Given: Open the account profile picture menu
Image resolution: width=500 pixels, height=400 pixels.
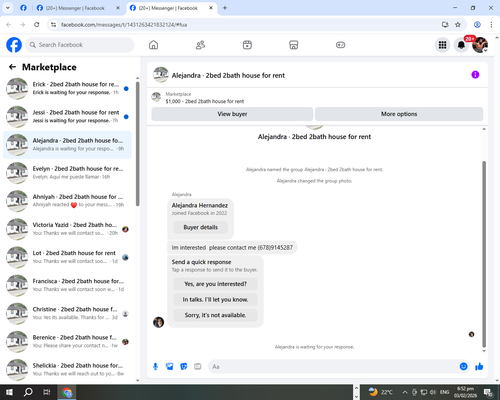Looking at the screenshot, I should [480, 45].
